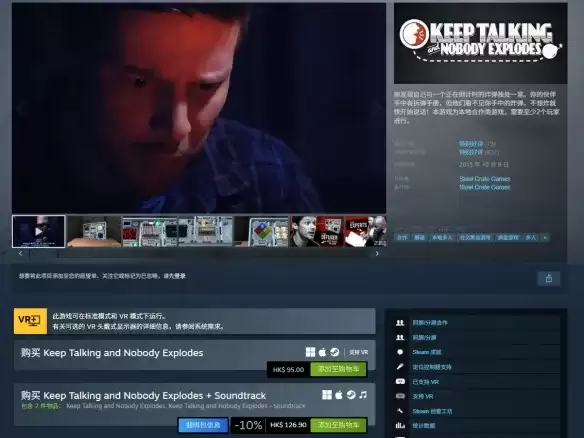
Task: Click the two-player icon beside 同屏/分屏
Action: [400, 337]
